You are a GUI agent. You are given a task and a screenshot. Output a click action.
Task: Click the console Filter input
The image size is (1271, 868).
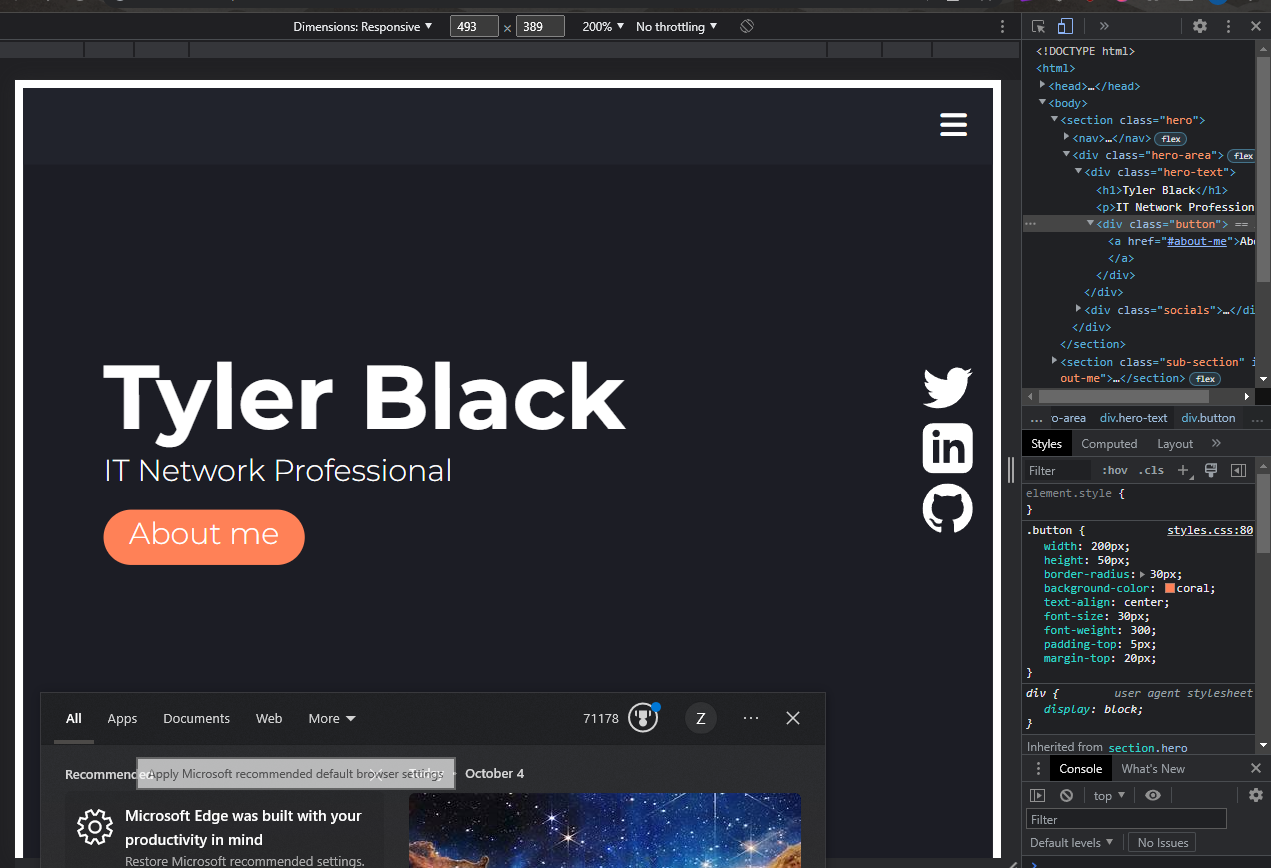[x=1126, y=819]
